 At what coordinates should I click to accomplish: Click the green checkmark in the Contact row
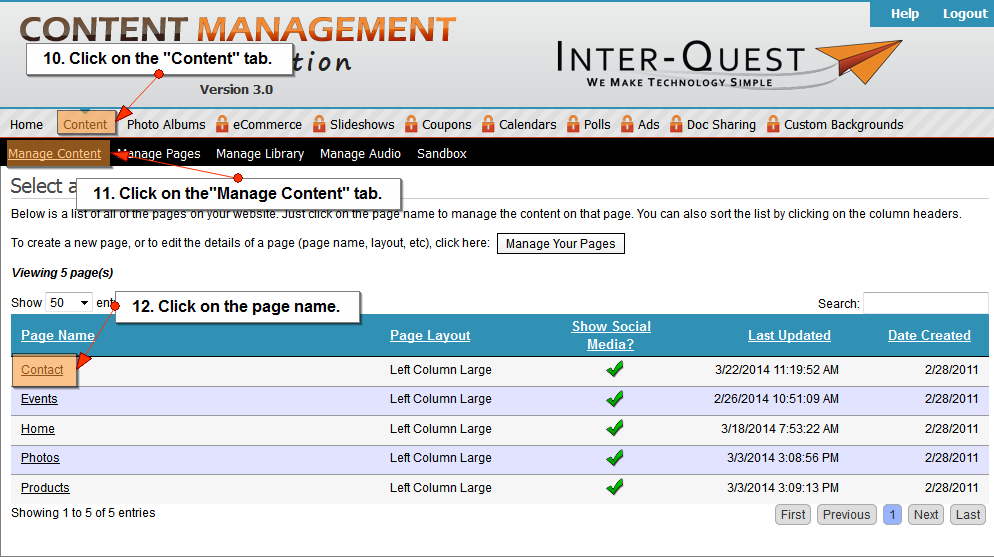pyautogui.click(x=615, y=370)
